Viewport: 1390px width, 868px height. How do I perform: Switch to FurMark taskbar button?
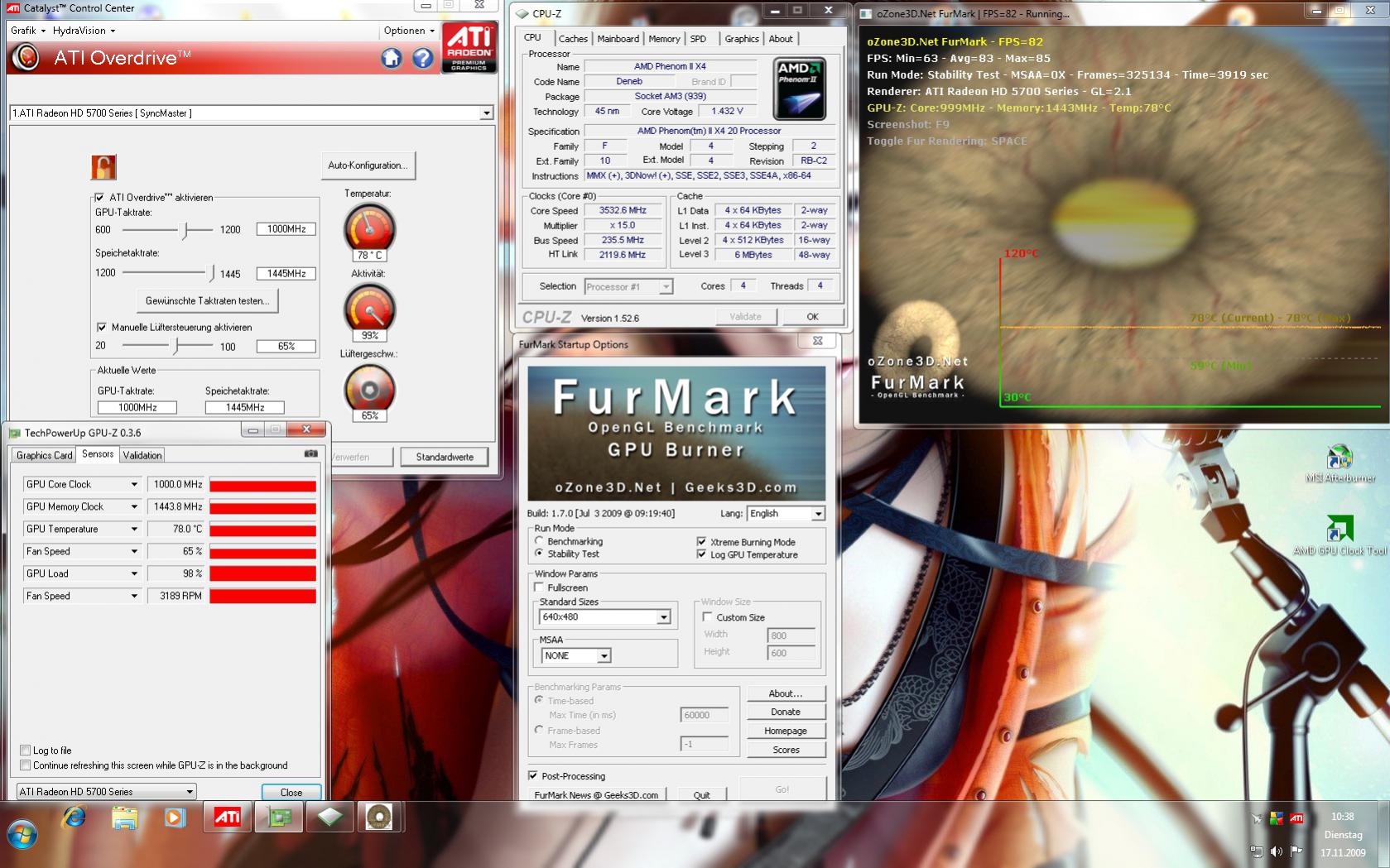click(x=379, y=818)
